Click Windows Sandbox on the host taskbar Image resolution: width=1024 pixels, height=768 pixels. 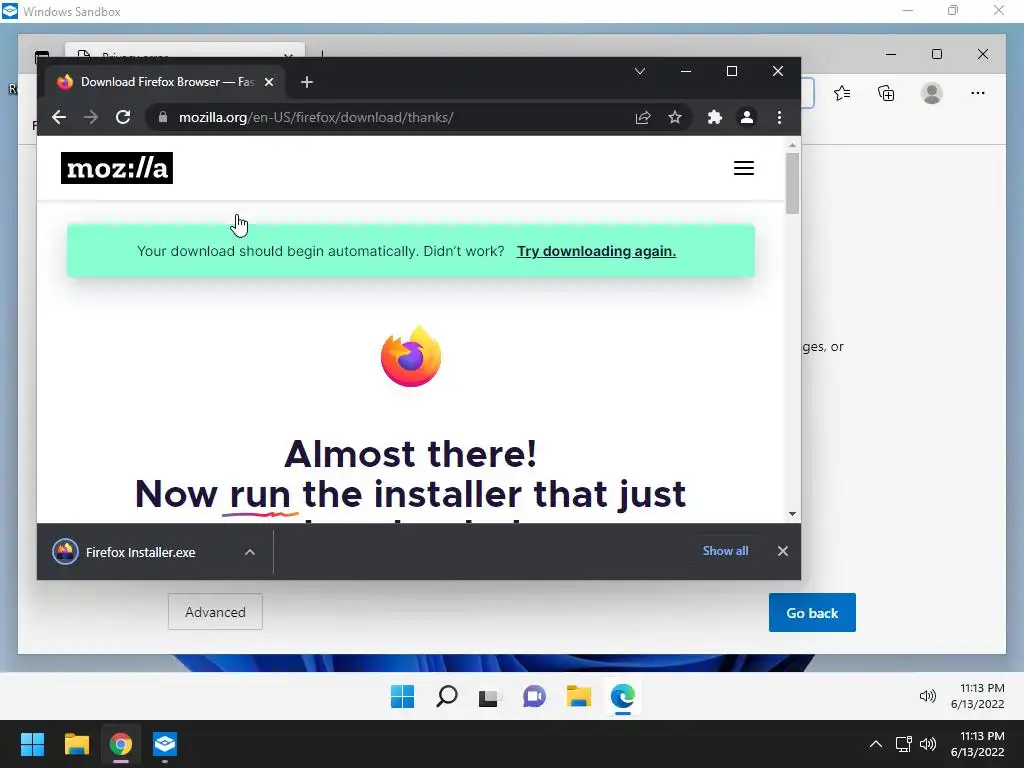(165, 744)
